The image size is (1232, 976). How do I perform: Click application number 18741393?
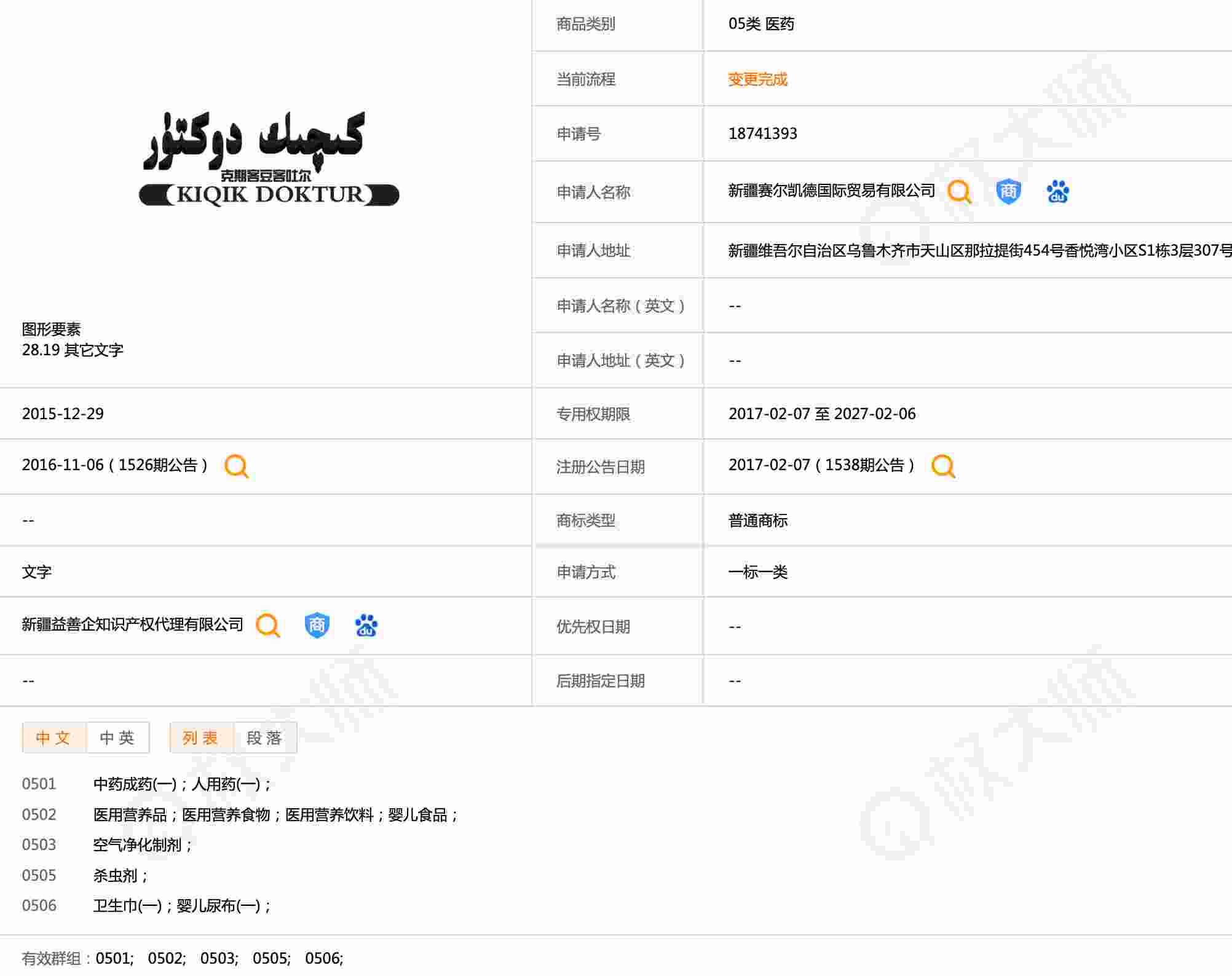[762, 133]
